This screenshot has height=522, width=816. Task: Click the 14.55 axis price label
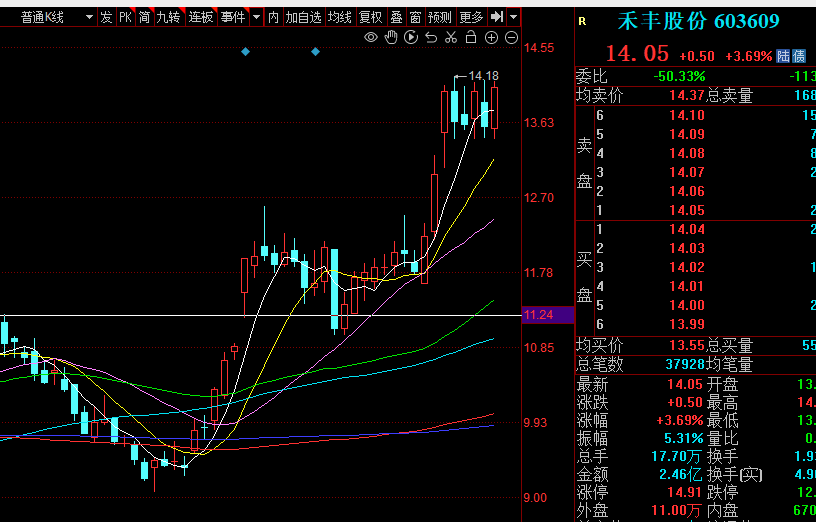pyautogui.click(x=539, y=48)
